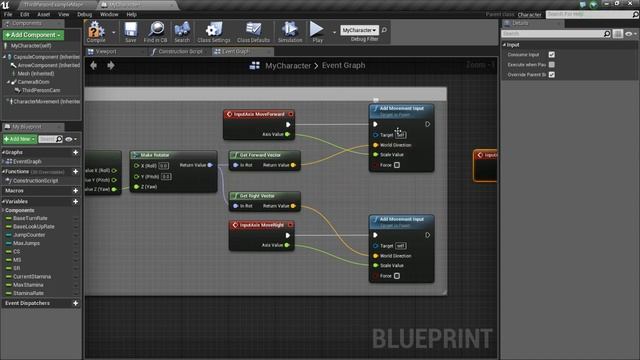
Task: Click Character parent class link
Action: (529, 15)
